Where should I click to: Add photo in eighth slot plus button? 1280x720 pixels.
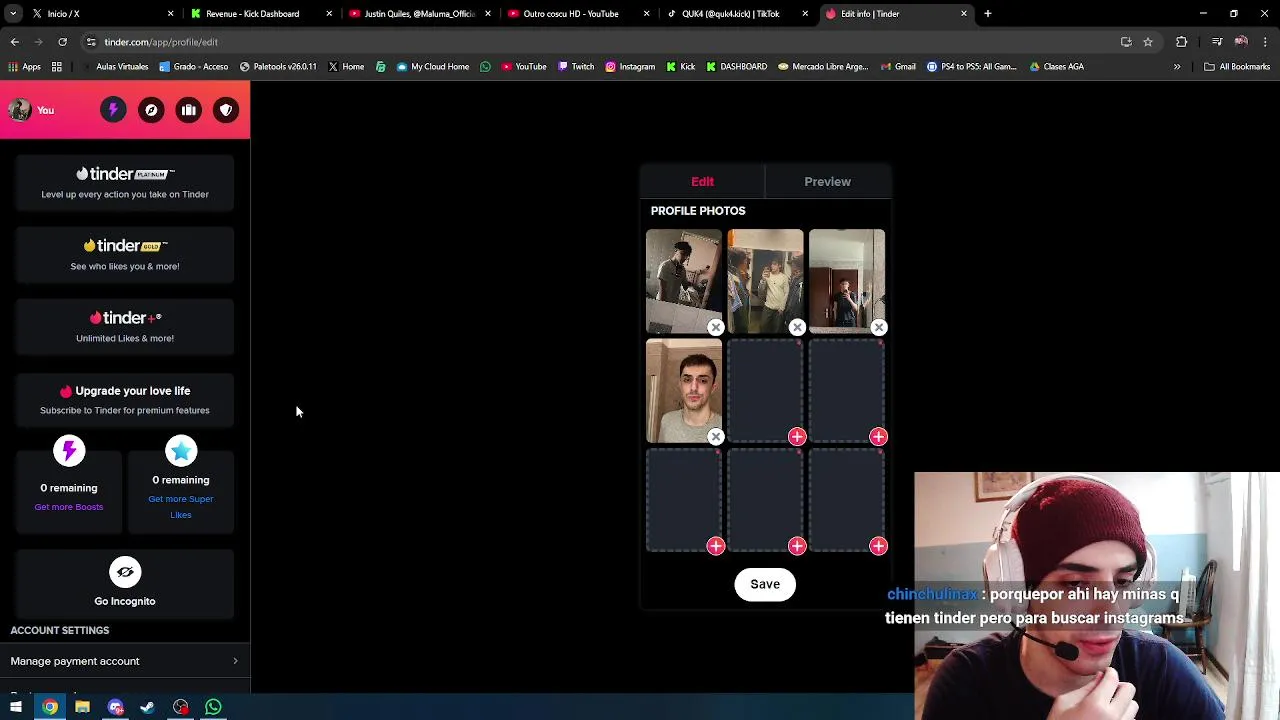pos(797,546)
